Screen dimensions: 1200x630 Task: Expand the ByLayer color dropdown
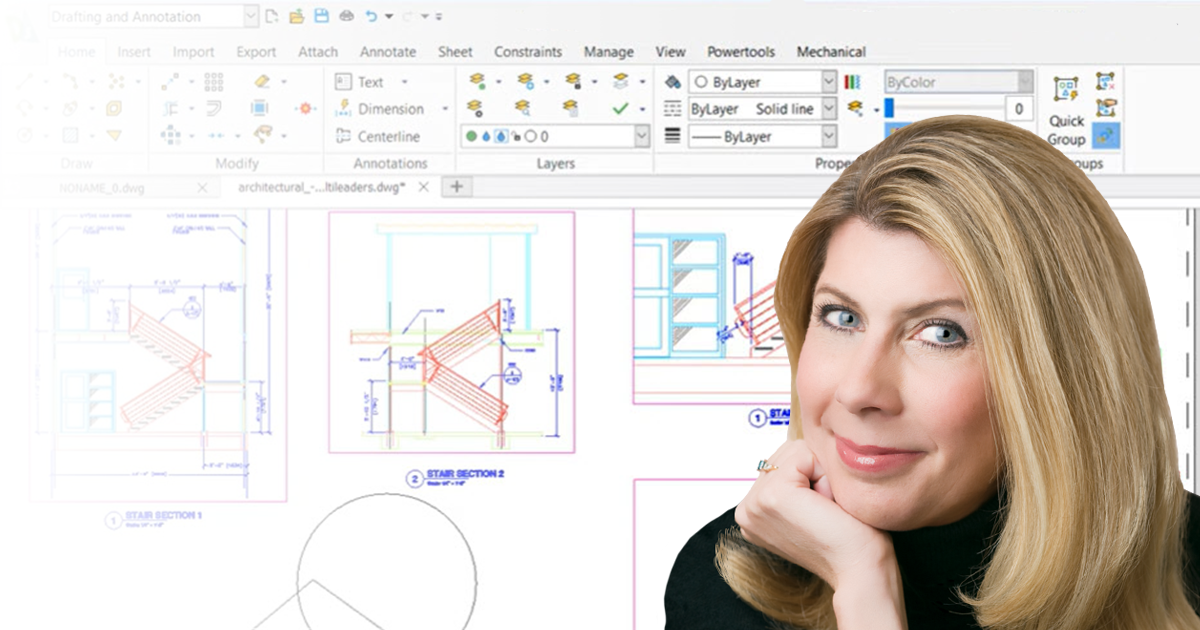coord(828,82)
